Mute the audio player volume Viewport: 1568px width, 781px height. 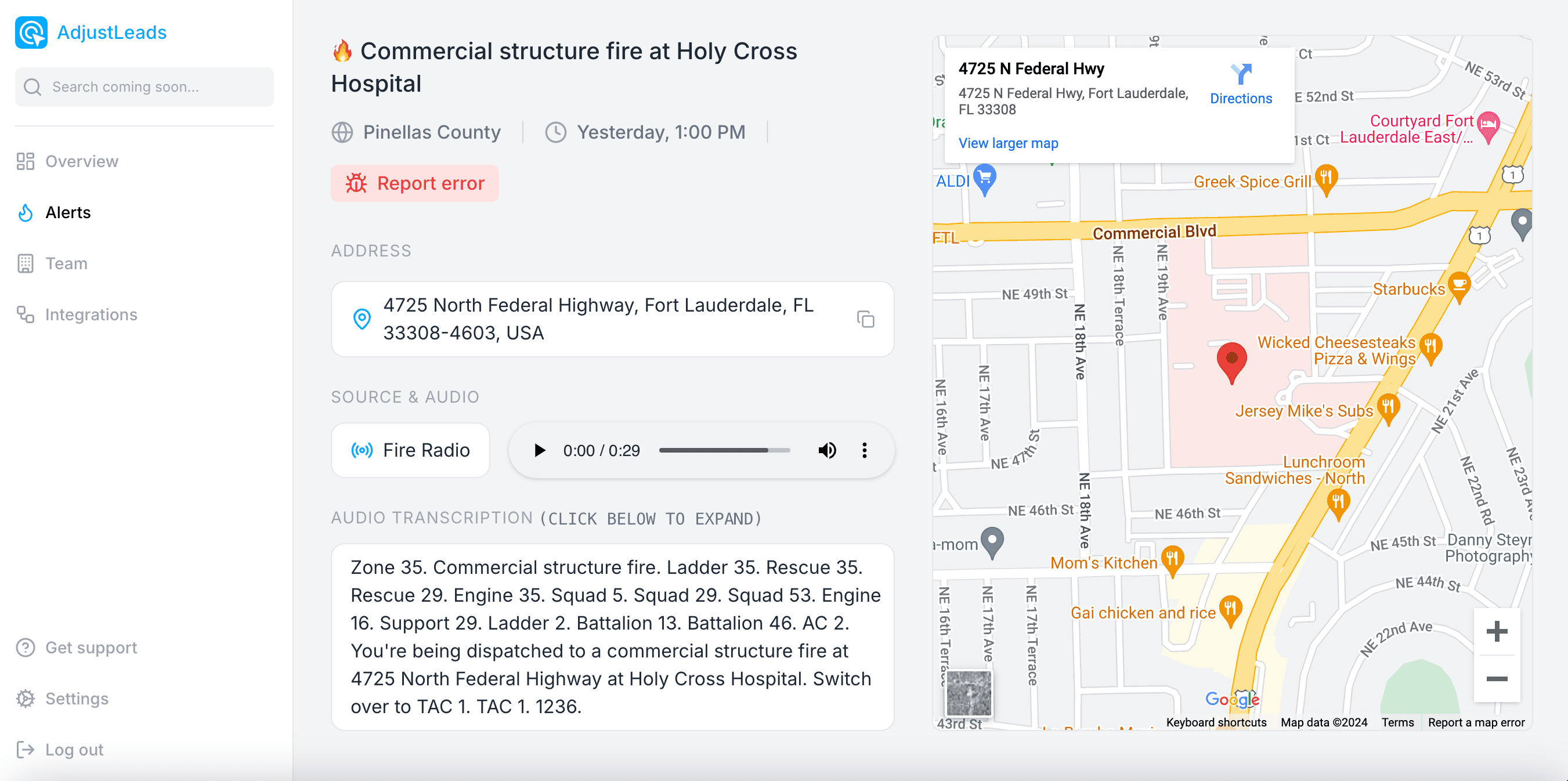pos(826,450)
